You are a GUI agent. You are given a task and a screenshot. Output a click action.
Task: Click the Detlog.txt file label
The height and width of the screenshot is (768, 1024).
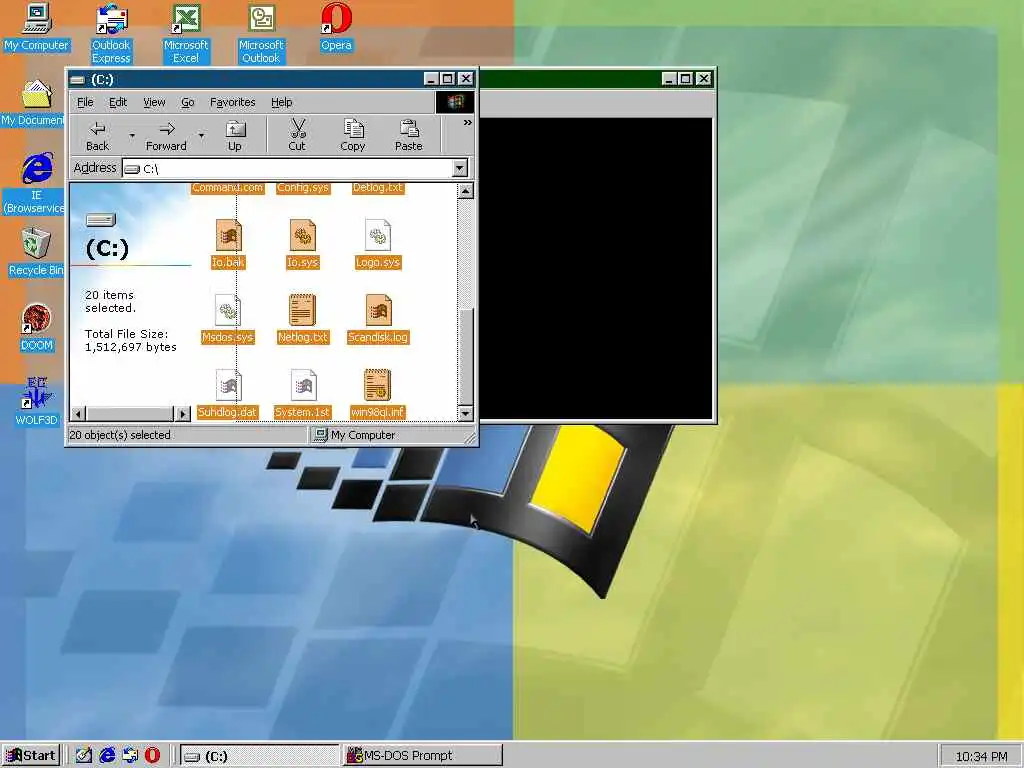click(x=377, y=188)
